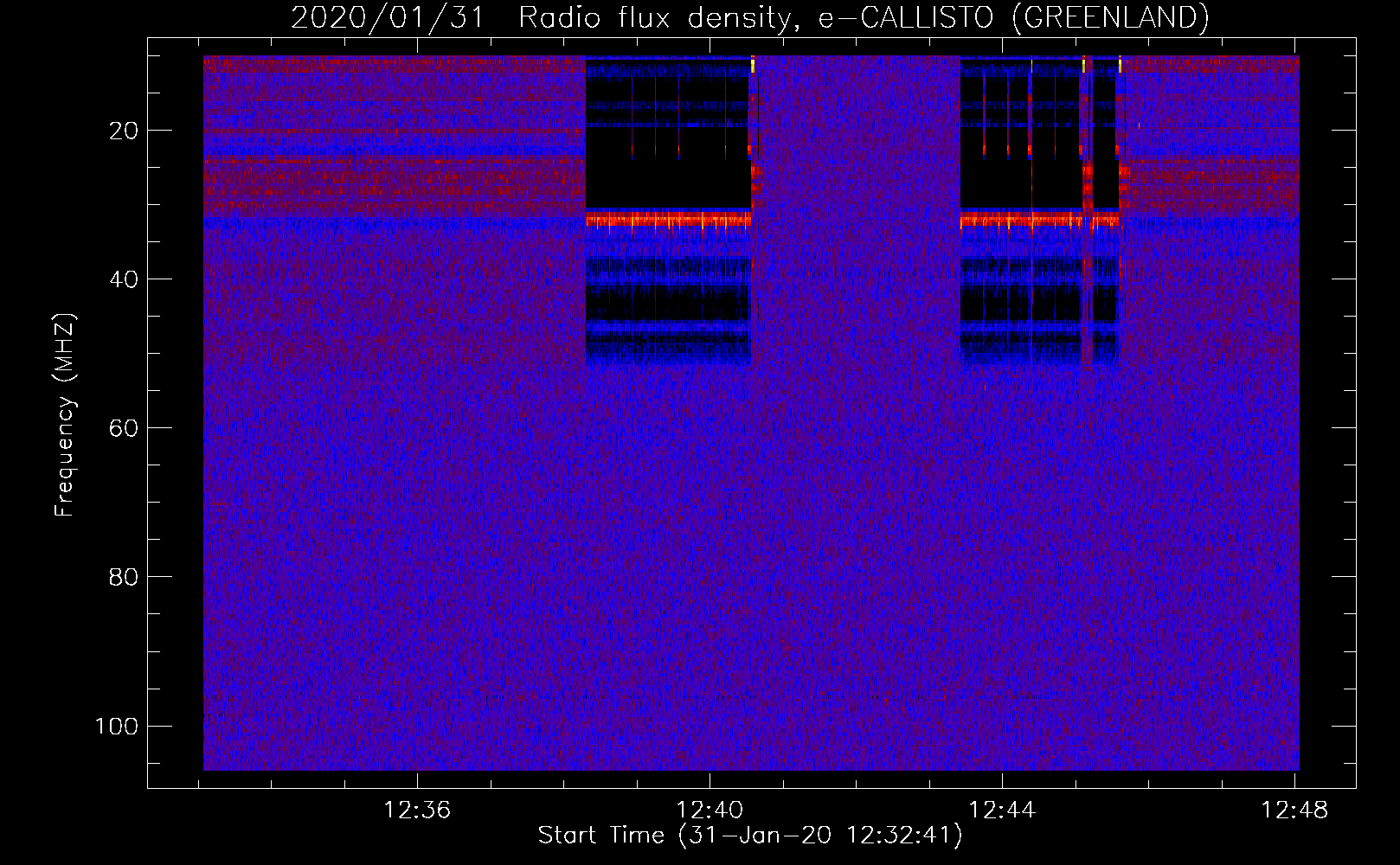This screenshot has width=1400, height=865.
Task: Click the 12:44 time tick label
Action: coord(1002,811)
